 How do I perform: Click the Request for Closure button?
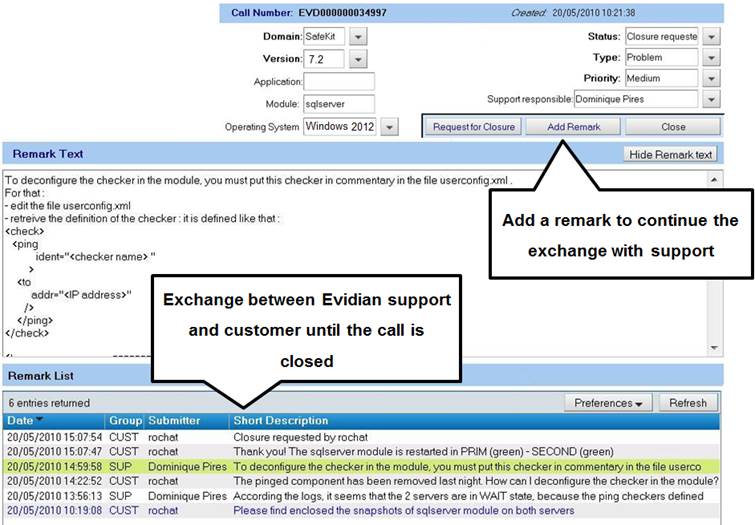473,127
